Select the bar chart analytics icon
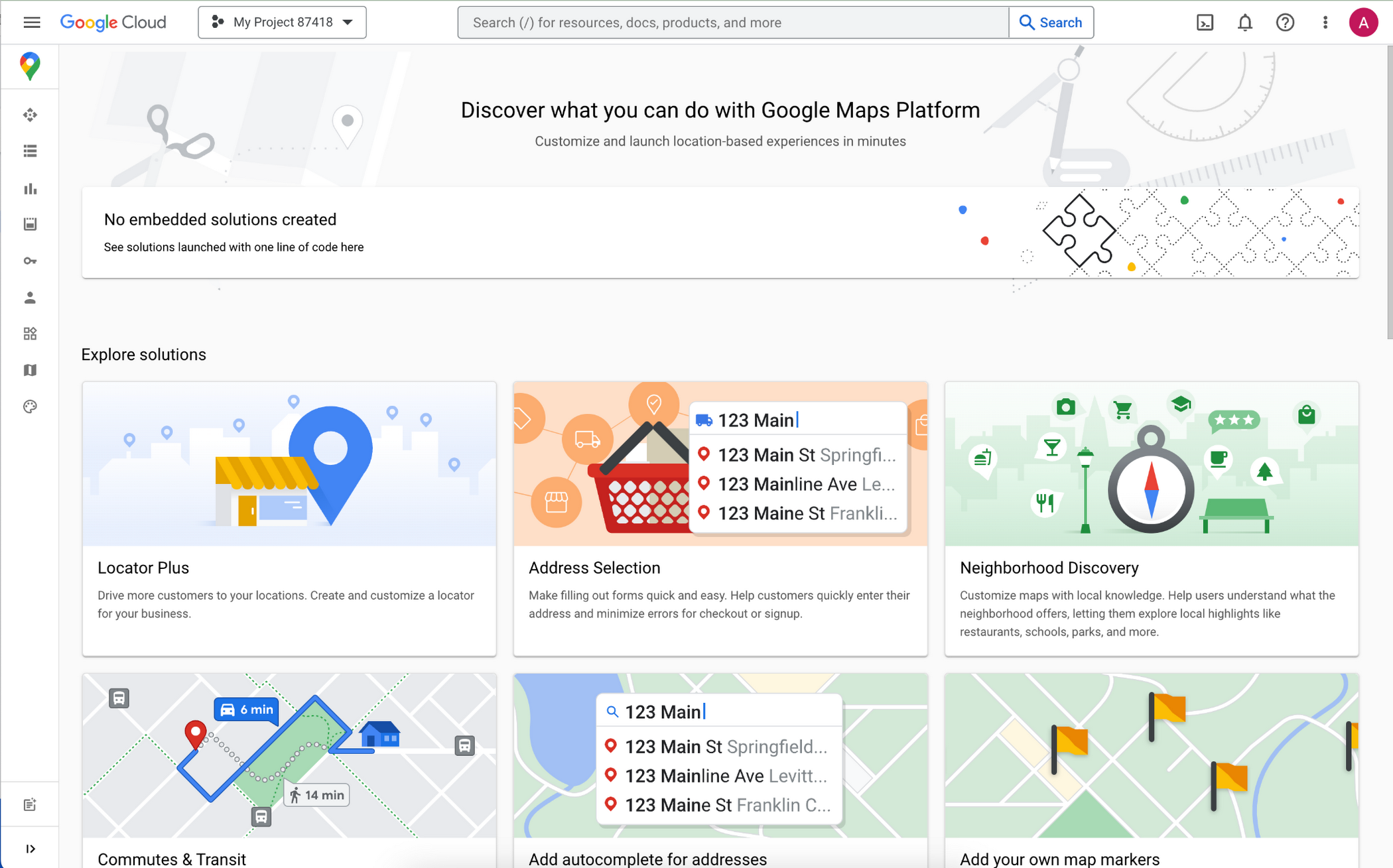This screenshot has width=1393, height=868. coord(29,188)
